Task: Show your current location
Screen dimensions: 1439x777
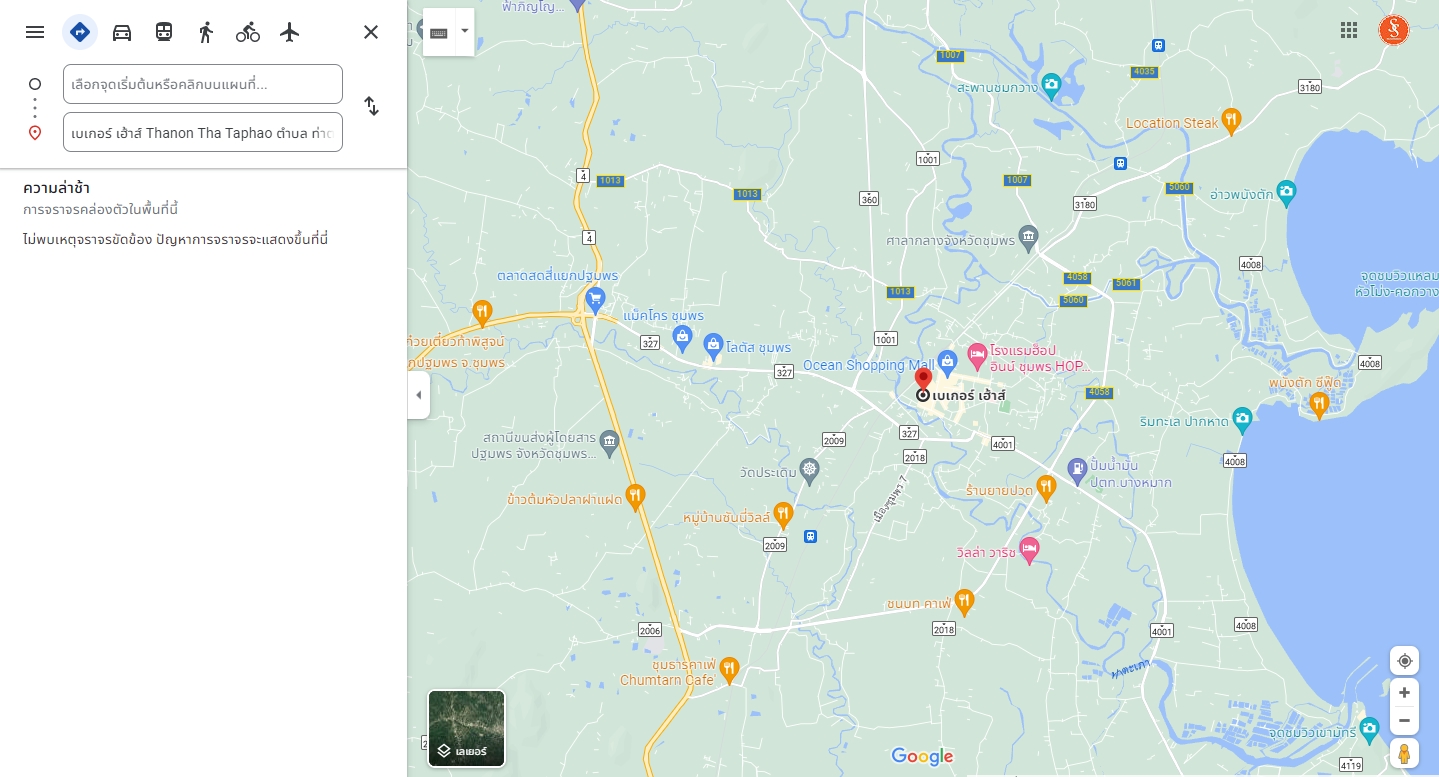Action: pos(1405,661)
